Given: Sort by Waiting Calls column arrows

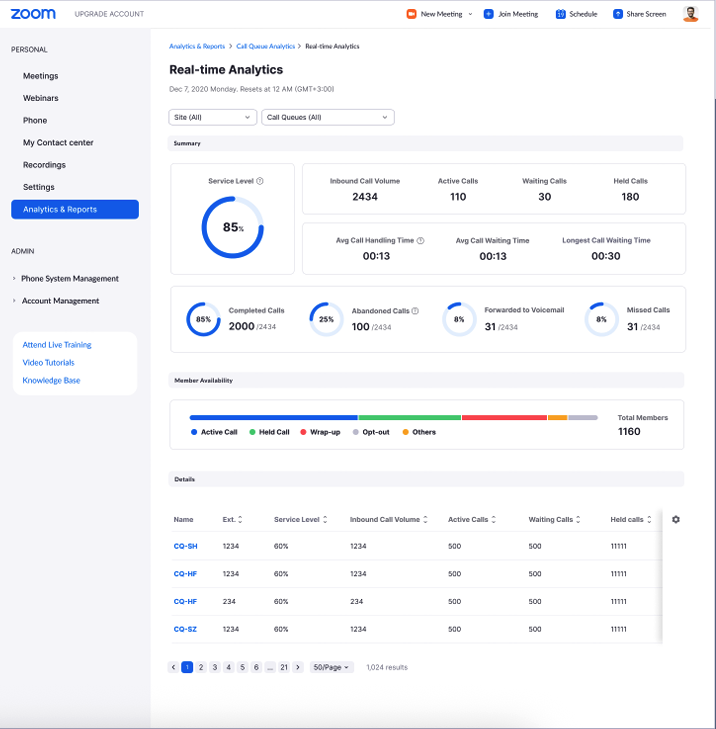Looking at the screenshot, I should tap(578, 519).
